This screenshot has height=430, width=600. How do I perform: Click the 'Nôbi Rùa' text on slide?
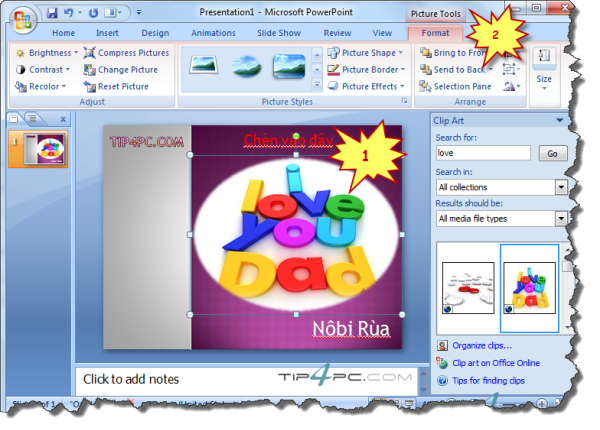pos(351,329)
